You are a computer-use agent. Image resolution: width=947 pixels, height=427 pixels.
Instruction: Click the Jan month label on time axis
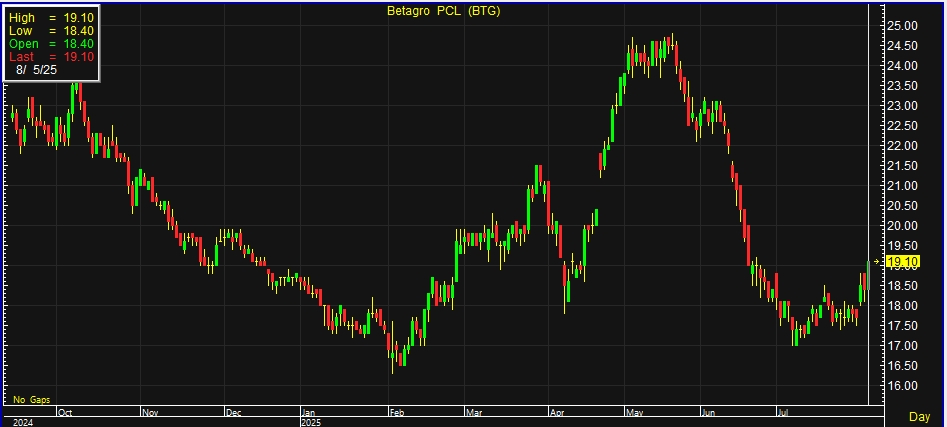(310, 413)
